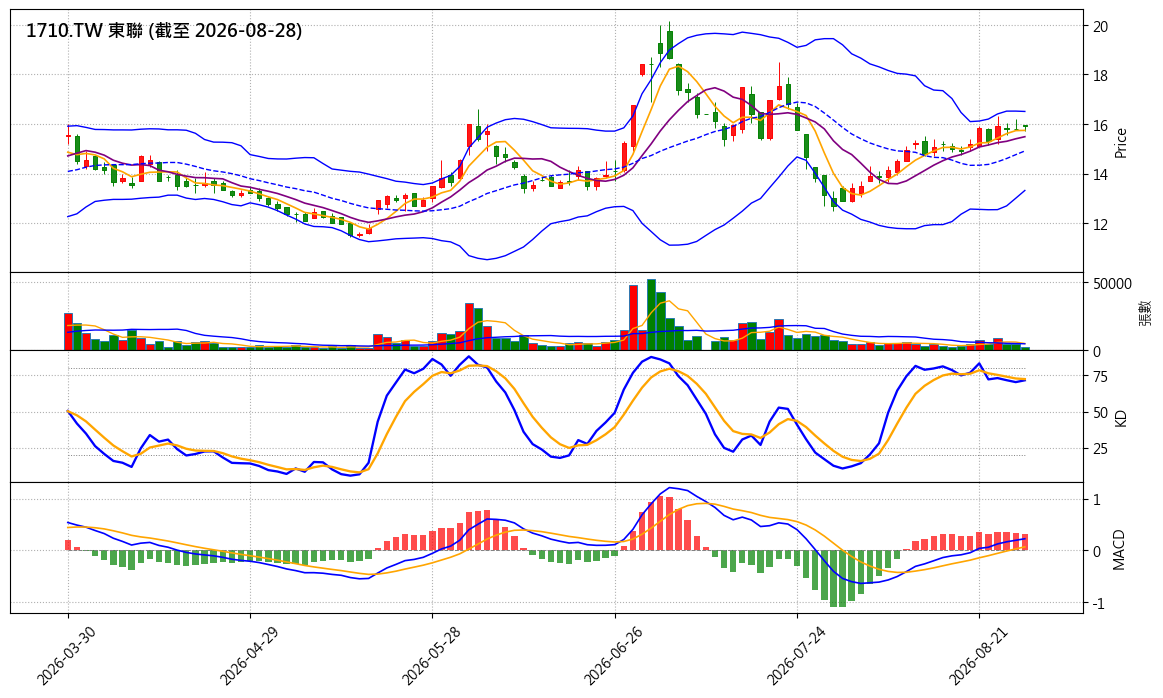Click the MACD axis label
The image size is (1163, 698).
tap(1119, 550)
